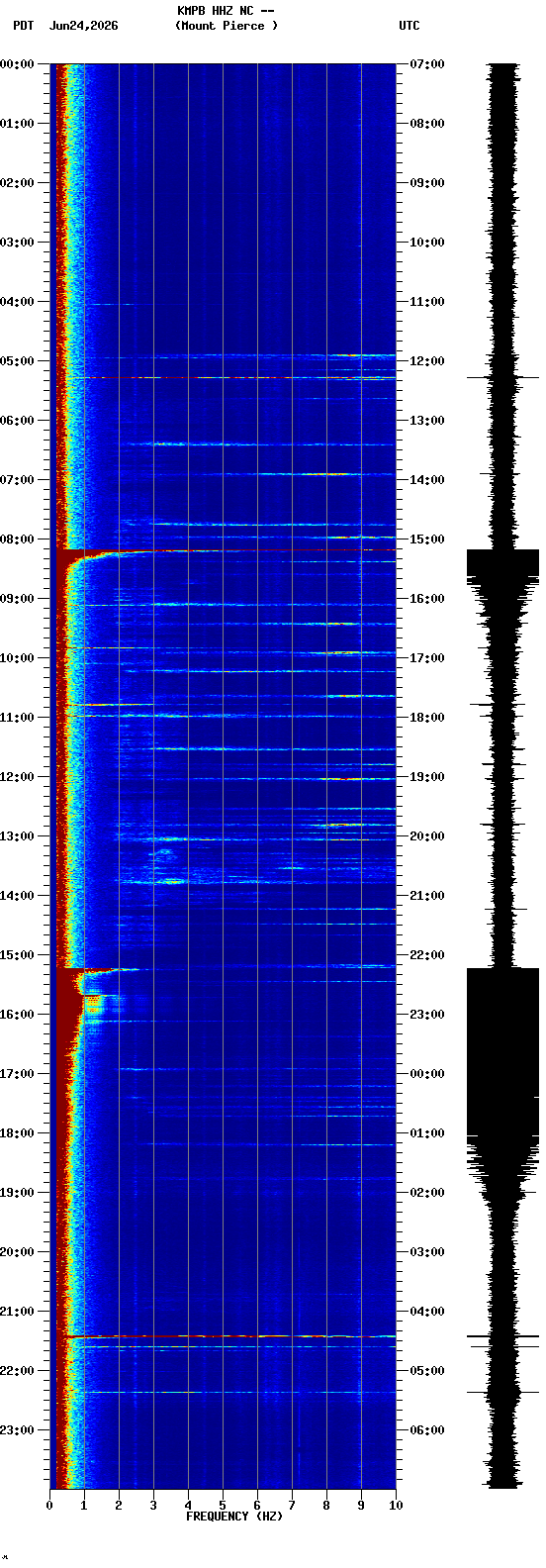The height and width of the screenshot is (1568, 546).
Task: Click the 12:00 PDT time label
Action: click(x=18, y=777)
